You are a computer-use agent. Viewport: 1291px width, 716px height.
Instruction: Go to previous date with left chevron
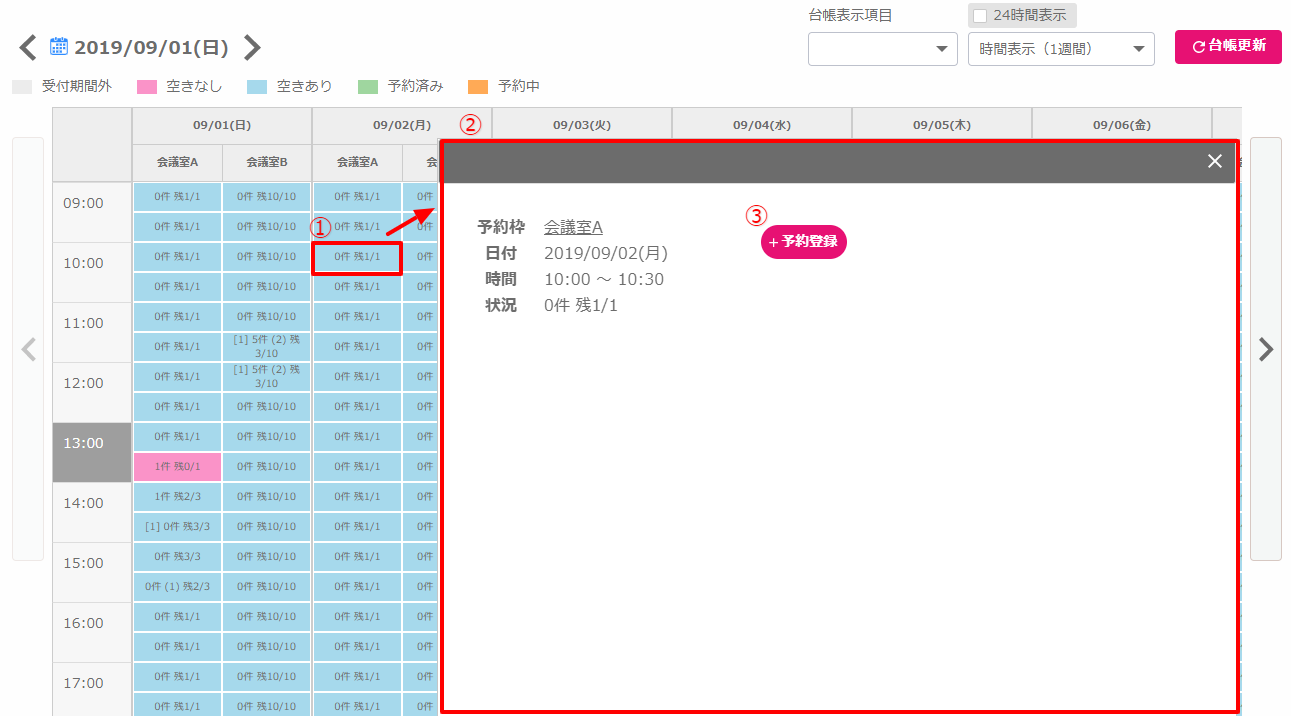[28, 47]
